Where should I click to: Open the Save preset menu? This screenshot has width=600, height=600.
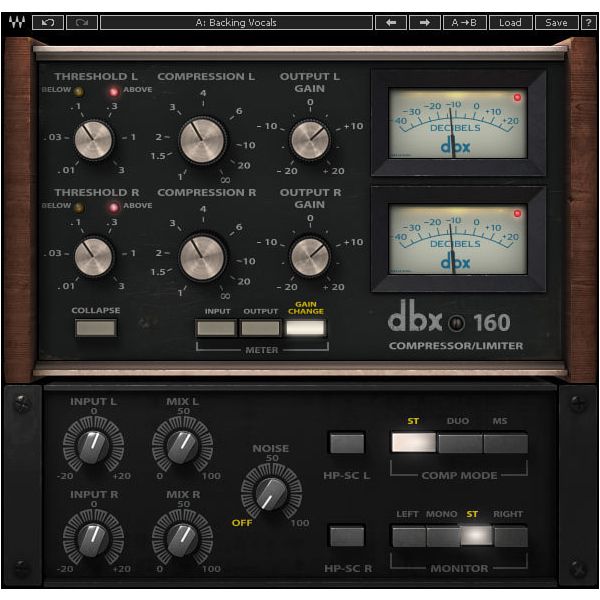pyautogui.click(x=556, y=22)
